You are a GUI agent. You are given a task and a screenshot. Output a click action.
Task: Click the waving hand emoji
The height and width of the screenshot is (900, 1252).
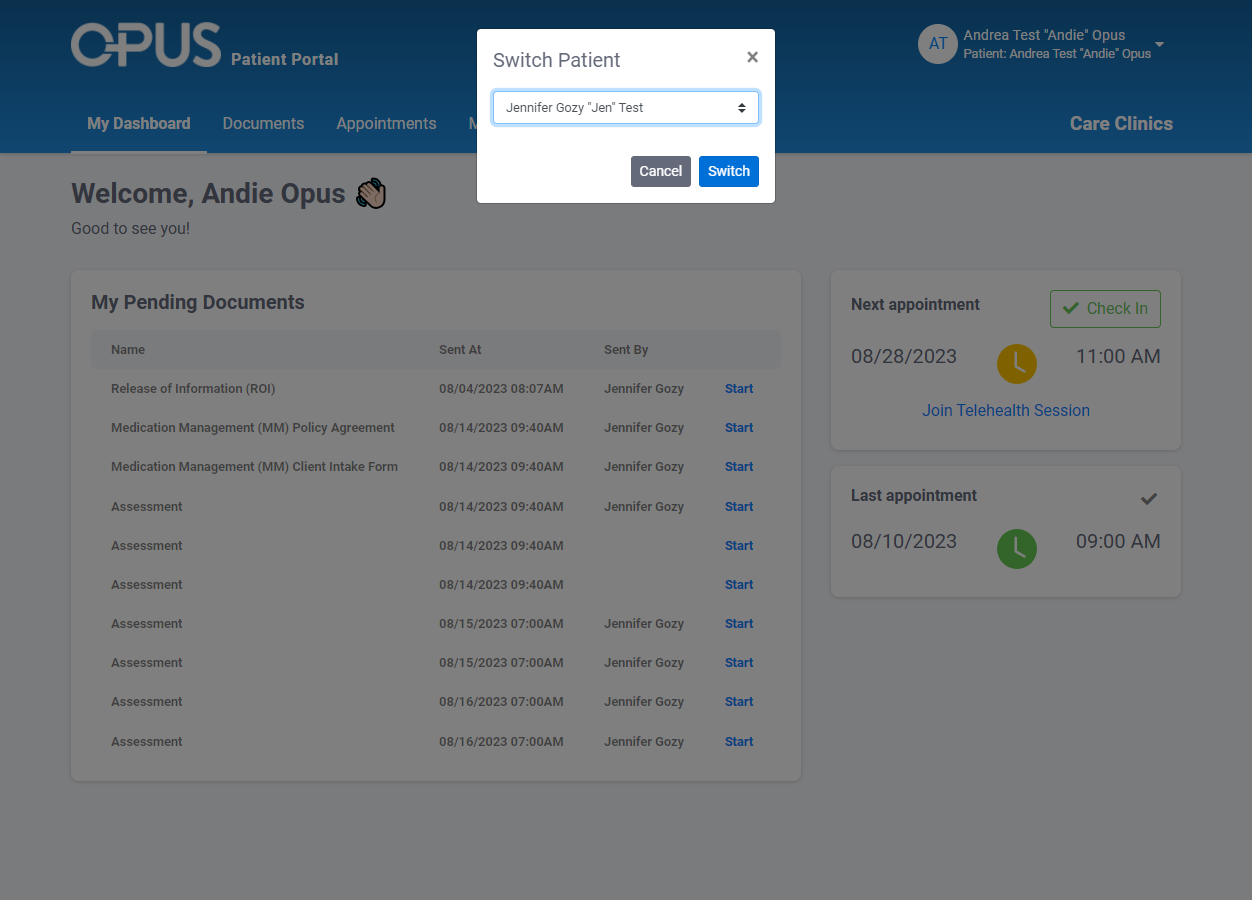pos(371,194)
